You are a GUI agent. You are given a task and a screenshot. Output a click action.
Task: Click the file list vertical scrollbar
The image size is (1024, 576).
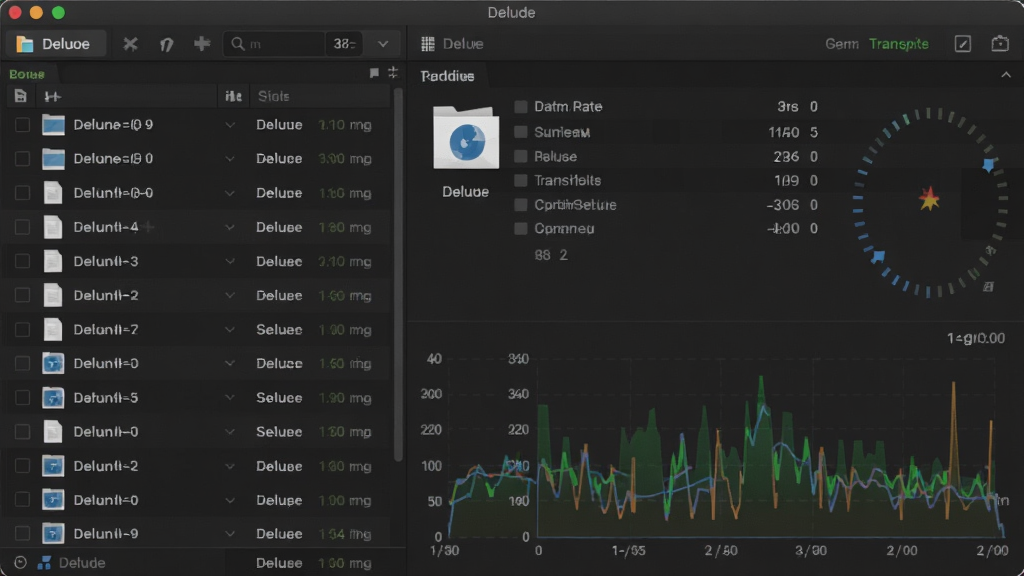click(398, 274)
